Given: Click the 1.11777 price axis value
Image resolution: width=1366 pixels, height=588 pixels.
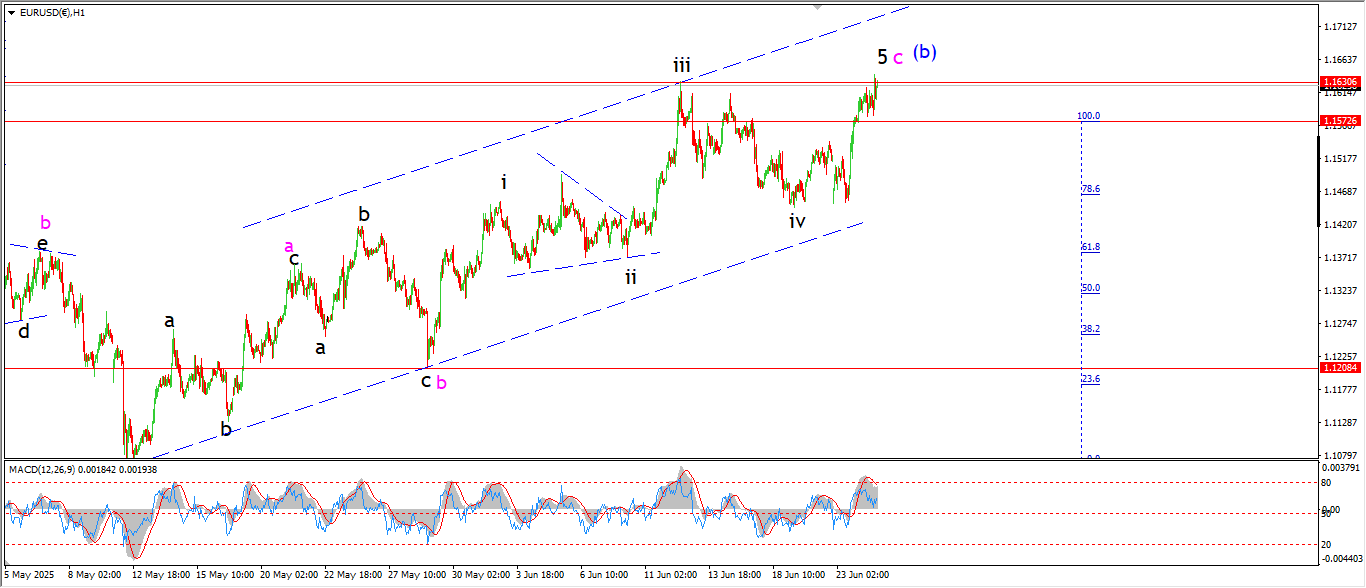Looking at the screenshot, I should coord(1340,390).
